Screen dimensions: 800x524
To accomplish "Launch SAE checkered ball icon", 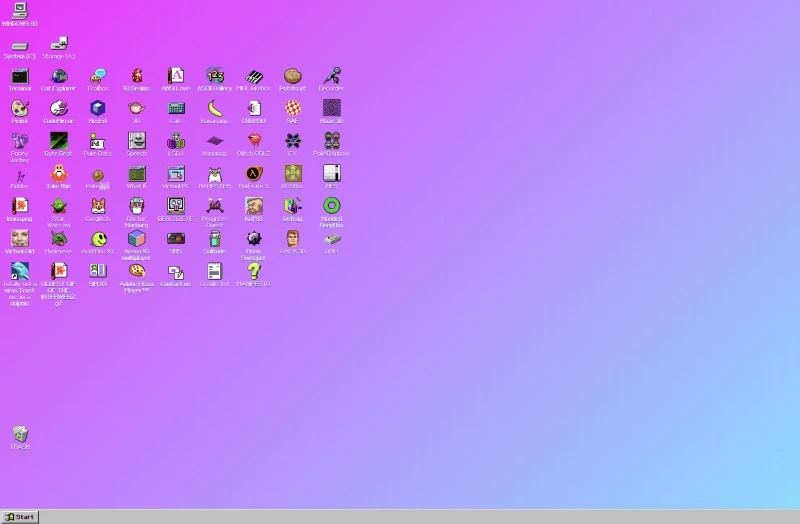I will click(x=292, y=108).
